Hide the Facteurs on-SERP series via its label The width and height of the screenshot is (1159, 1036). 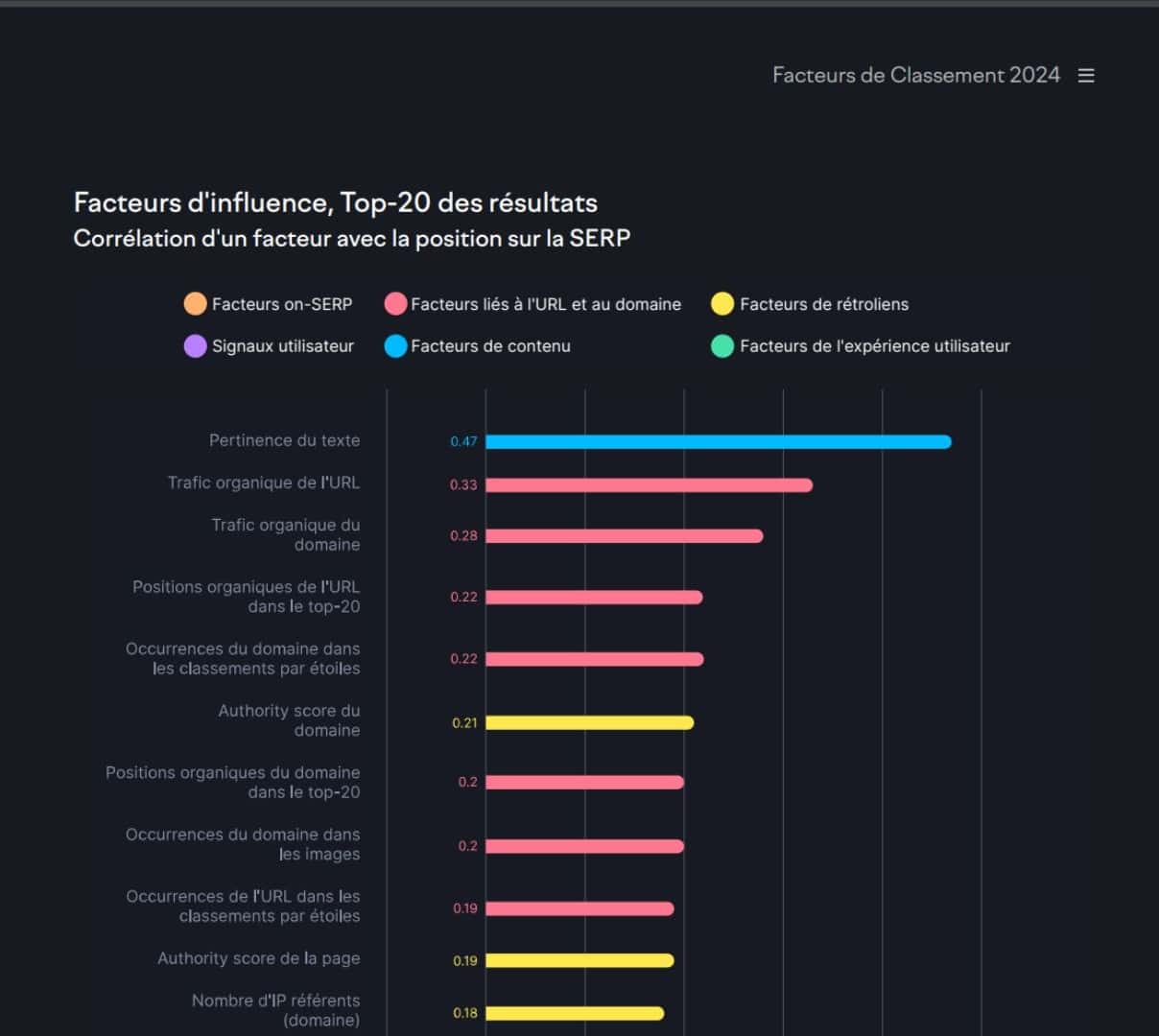click(x=282, y=304)
